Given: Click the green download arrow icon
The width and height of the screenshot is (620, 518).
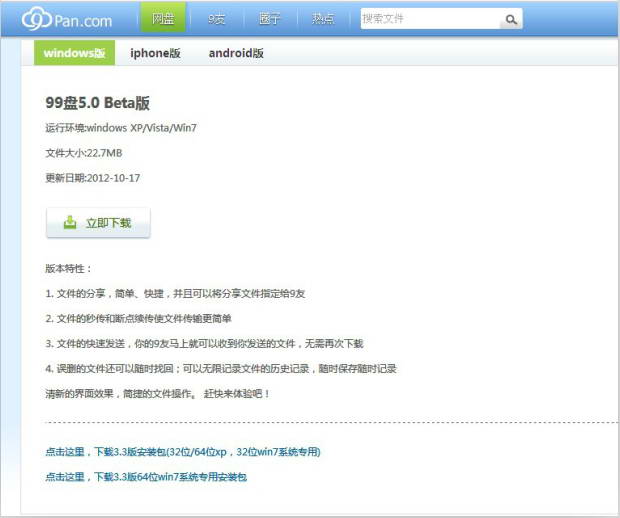Looking at the screenshot, I should pyautogui.click(x=70, y=222).
